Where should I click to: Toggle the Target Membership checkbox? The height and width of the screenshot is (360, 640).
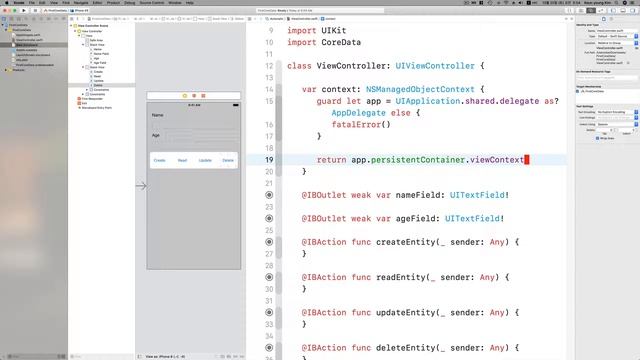coord(578,91)
